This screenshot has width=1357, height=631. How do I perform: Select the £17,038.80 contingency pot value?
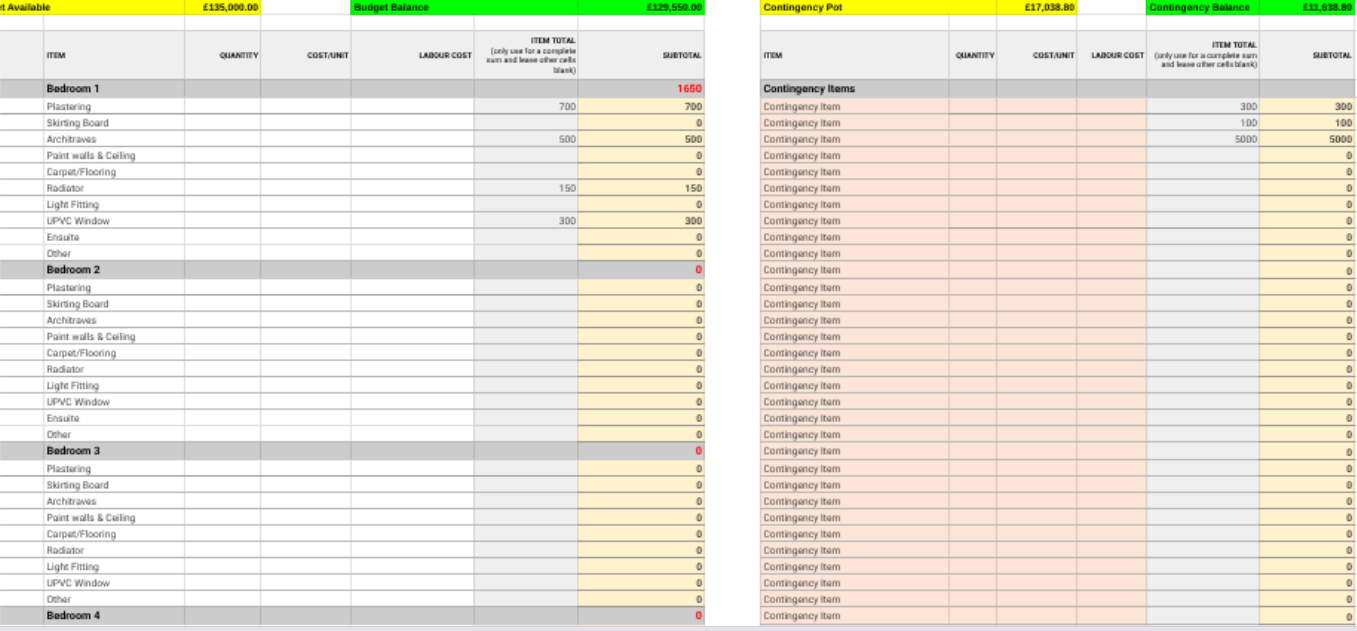[x=1050, y=7]
